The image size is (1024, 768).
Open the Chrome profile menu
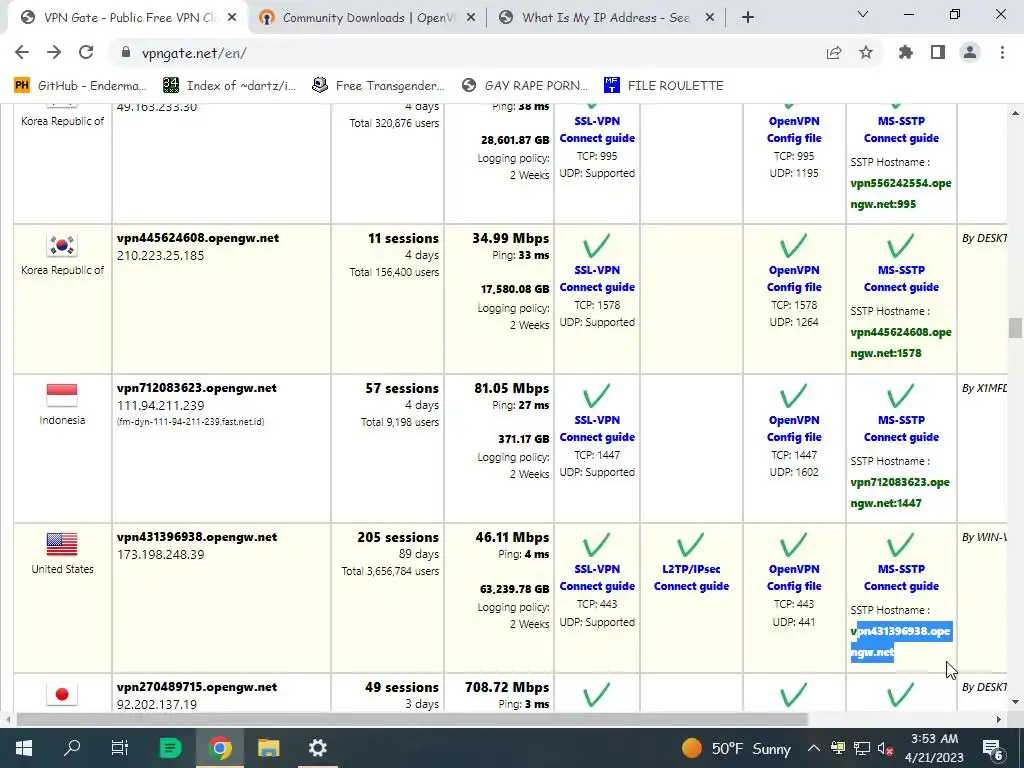click(970, 53)
